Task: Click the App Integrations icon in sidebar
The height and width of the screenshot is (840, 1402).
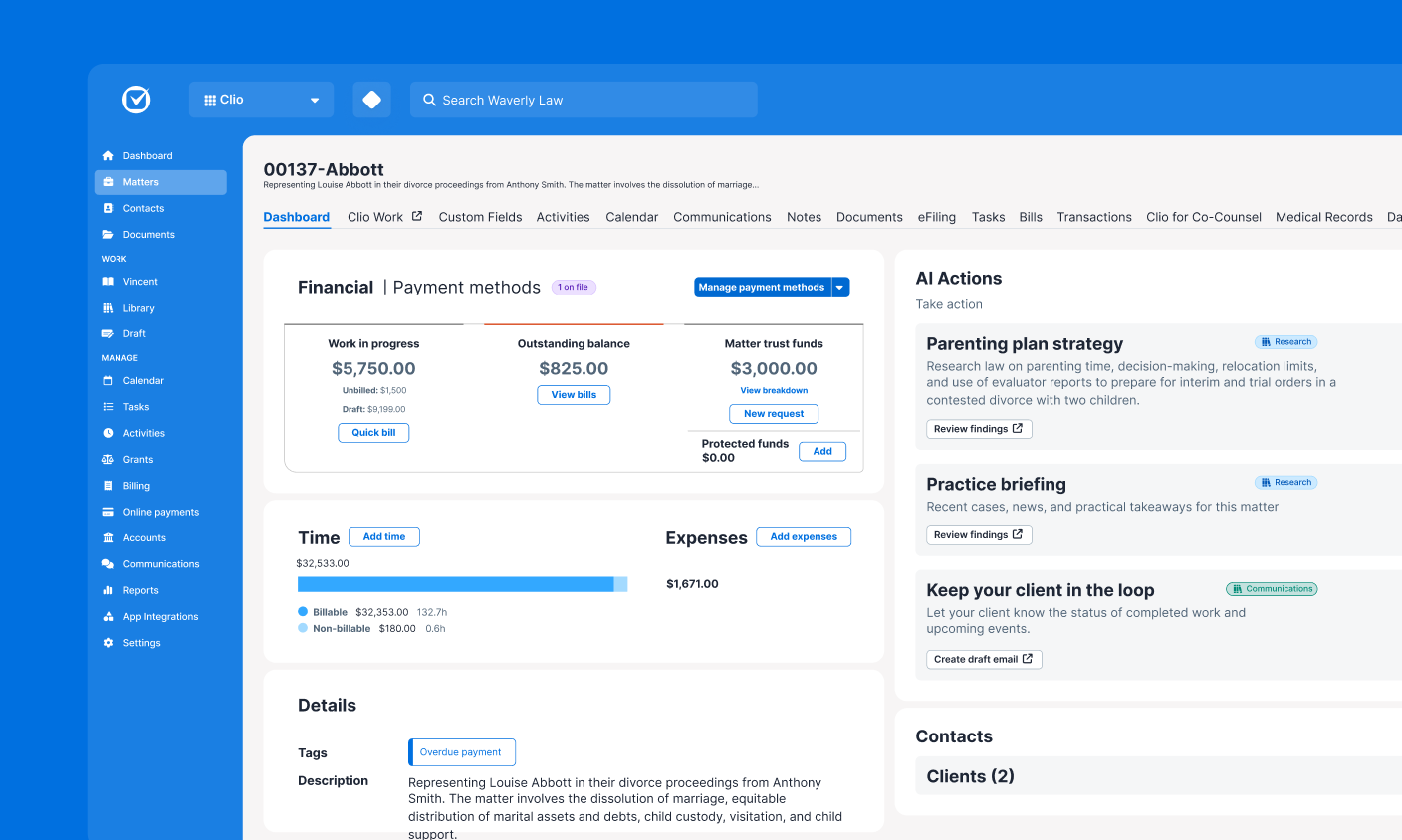Action: tap(108, 617)
